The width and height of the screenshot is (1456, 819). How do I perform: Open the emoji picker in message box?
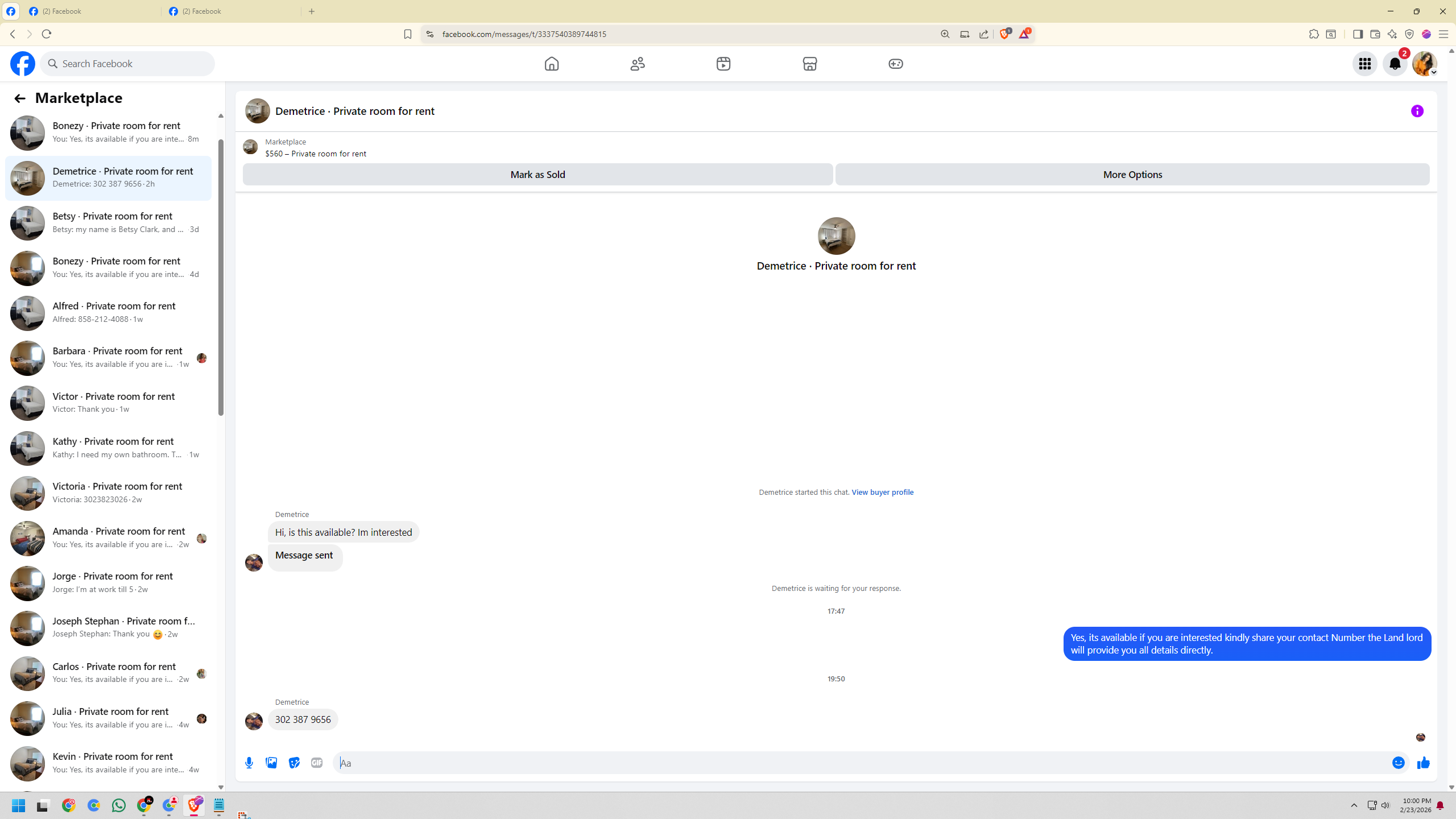click(1398, 763)
